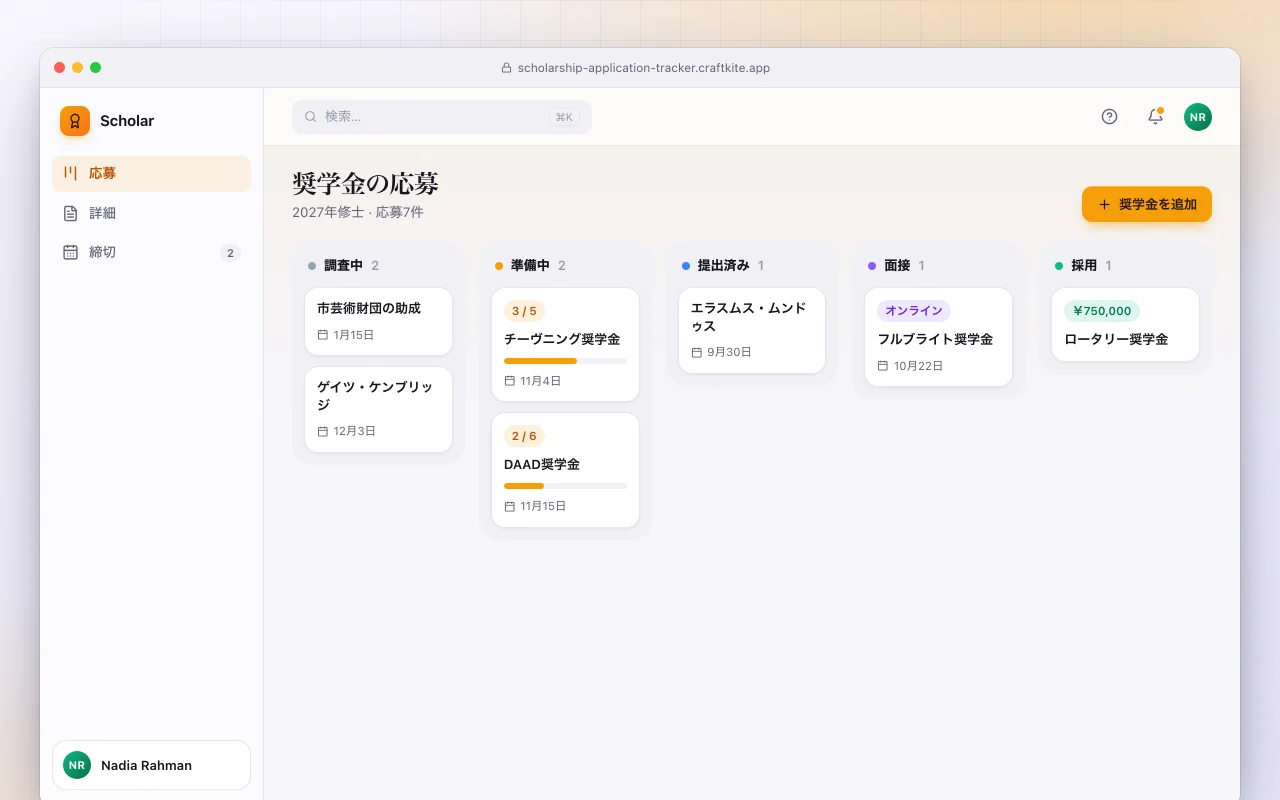Image resolution: width=1280 pixels, height=800 pixels.
Task: Open the DAAD奨学金 card title
Action: (542, 464)
